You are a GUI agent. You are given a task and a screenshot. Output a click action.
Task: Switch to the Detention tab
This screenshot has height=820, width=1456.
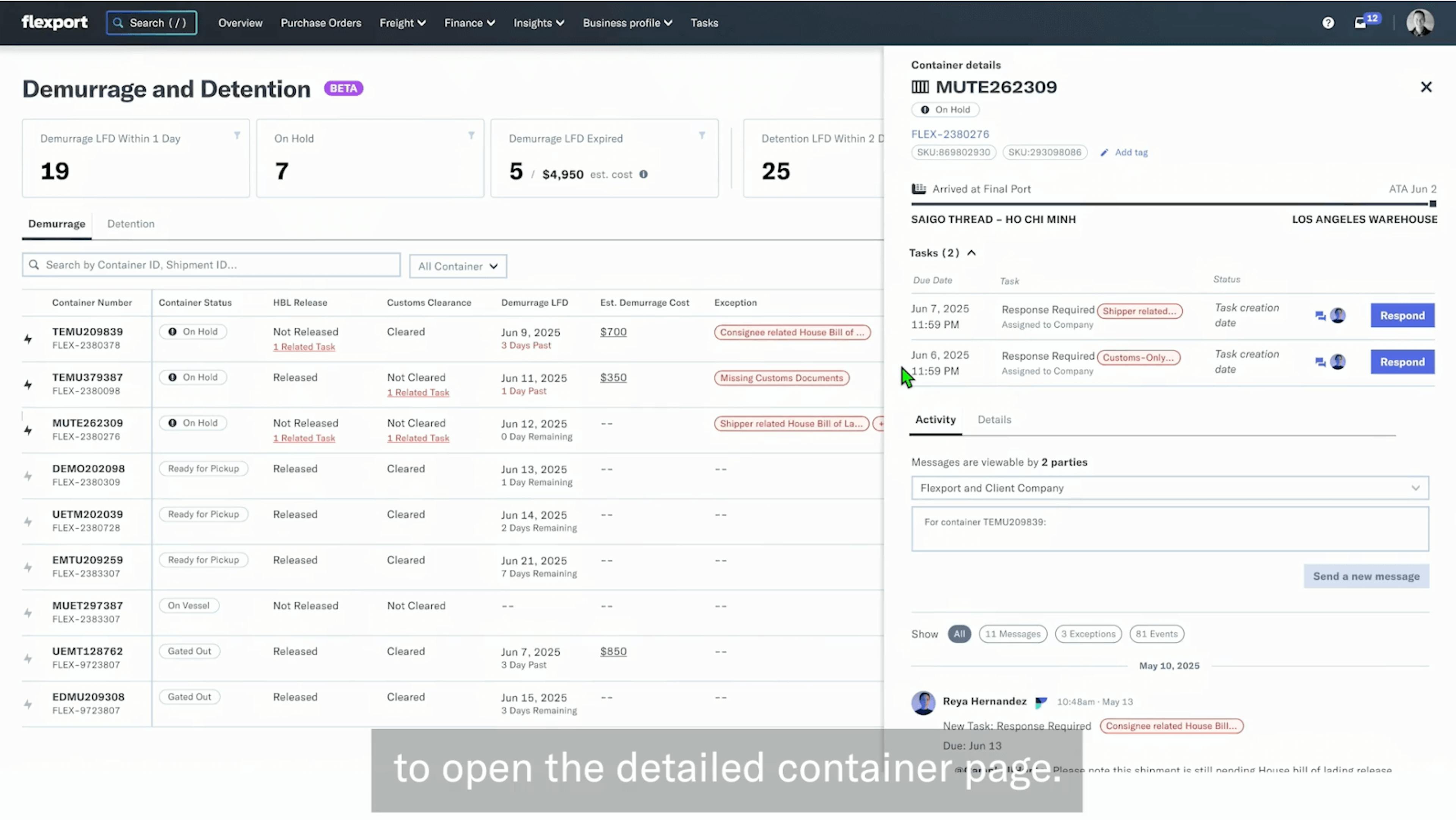coord(130,224)
